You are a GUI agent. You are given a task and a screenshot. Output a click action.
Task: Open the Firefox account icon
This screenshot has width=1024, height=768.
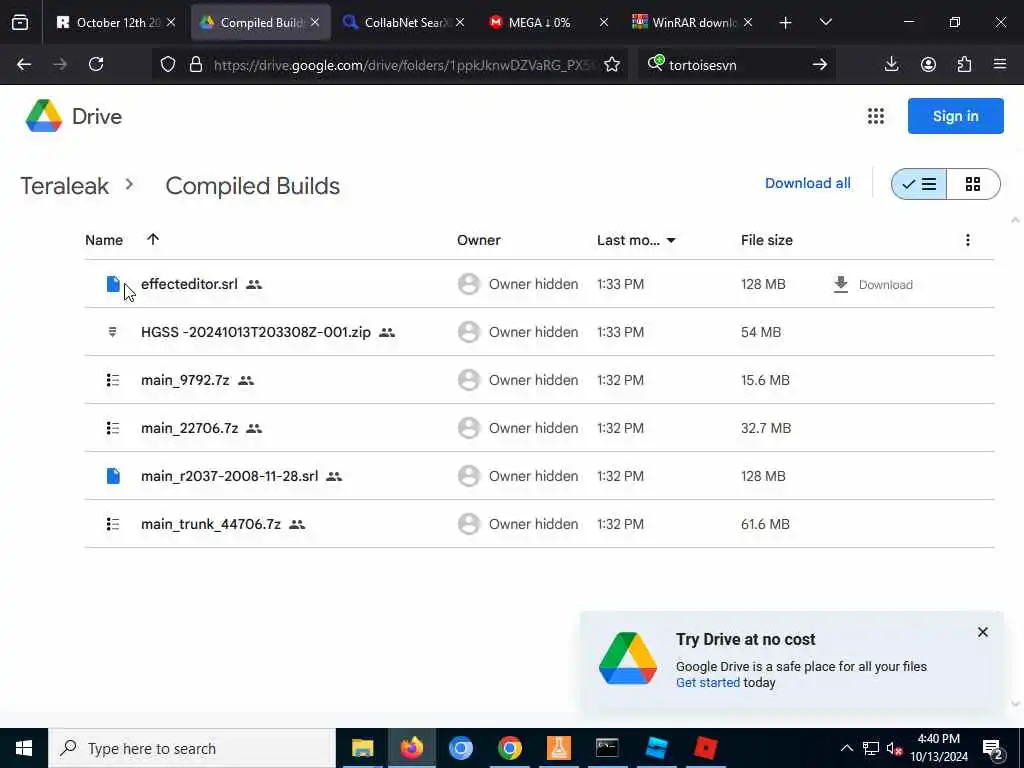(928, 64)
